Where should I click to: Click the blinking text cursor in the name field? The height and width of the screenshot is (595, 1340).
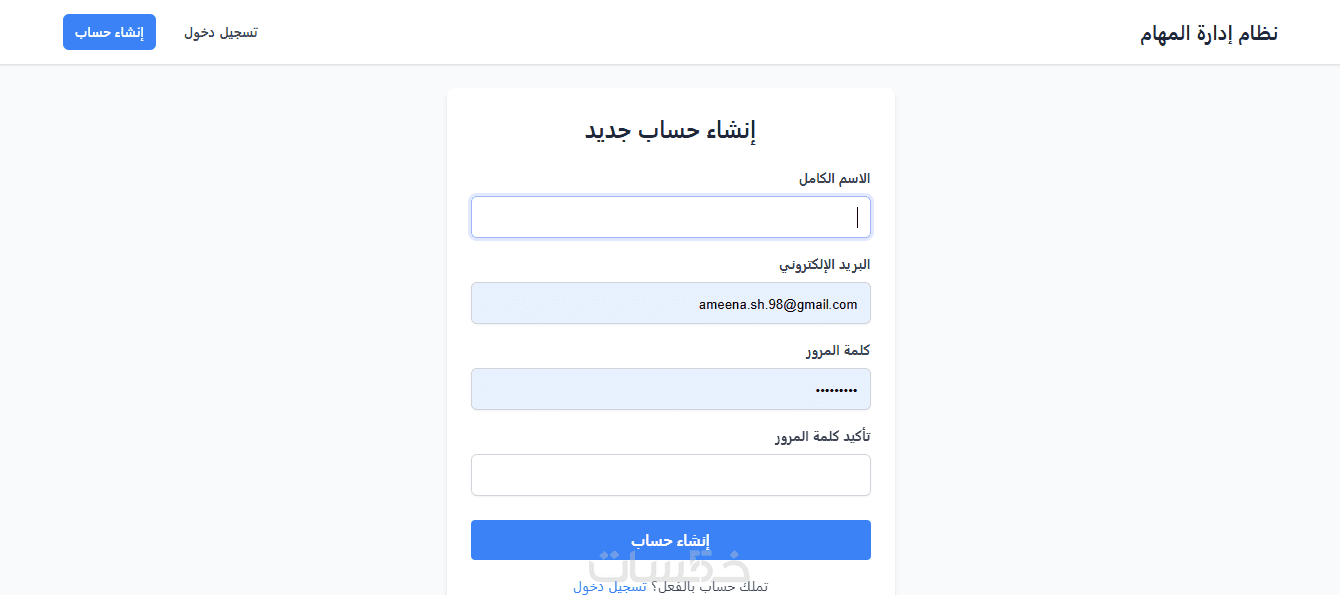click(x=857, y=217)
